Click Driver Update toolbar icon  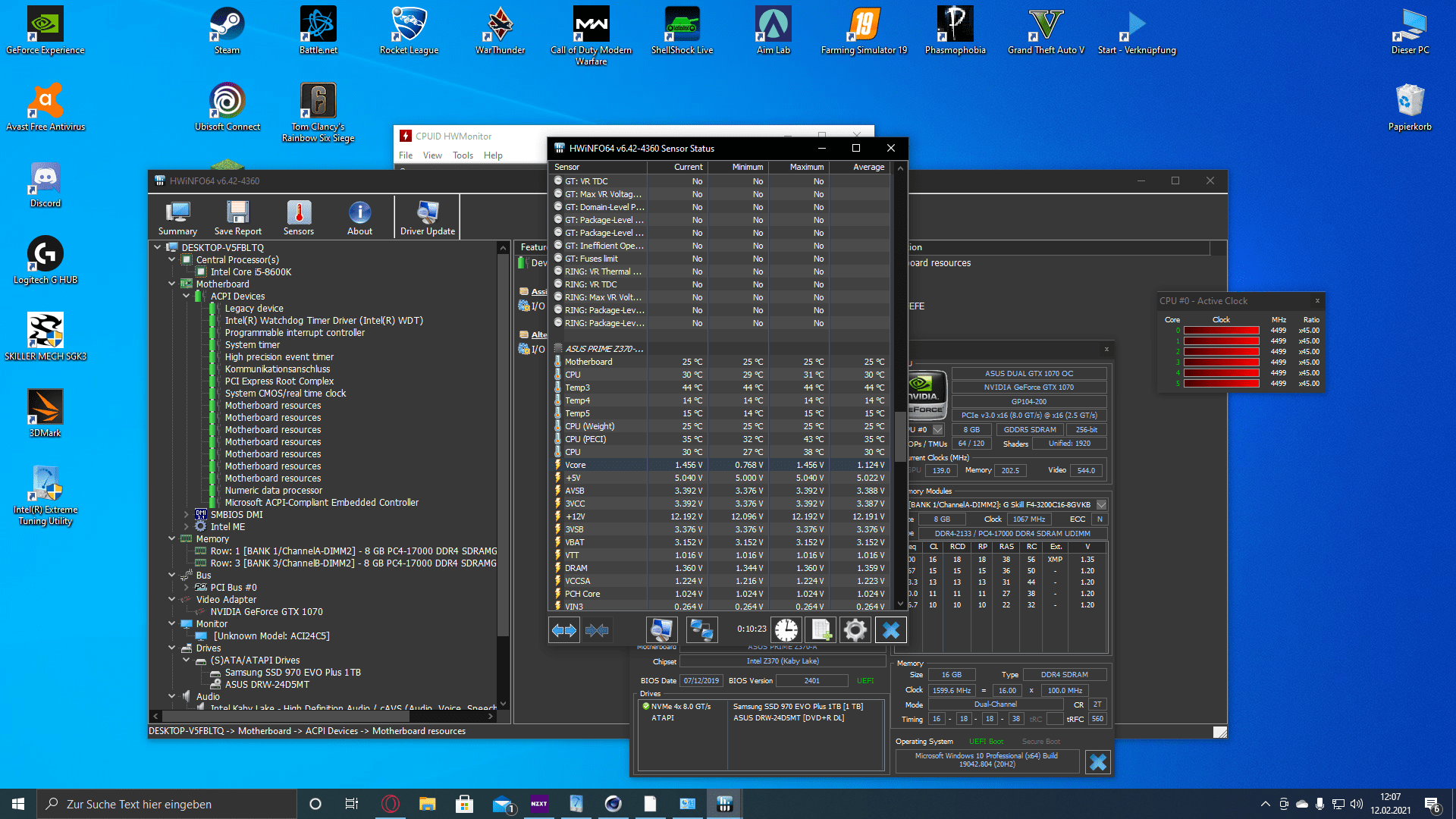(x=428, y=218)
